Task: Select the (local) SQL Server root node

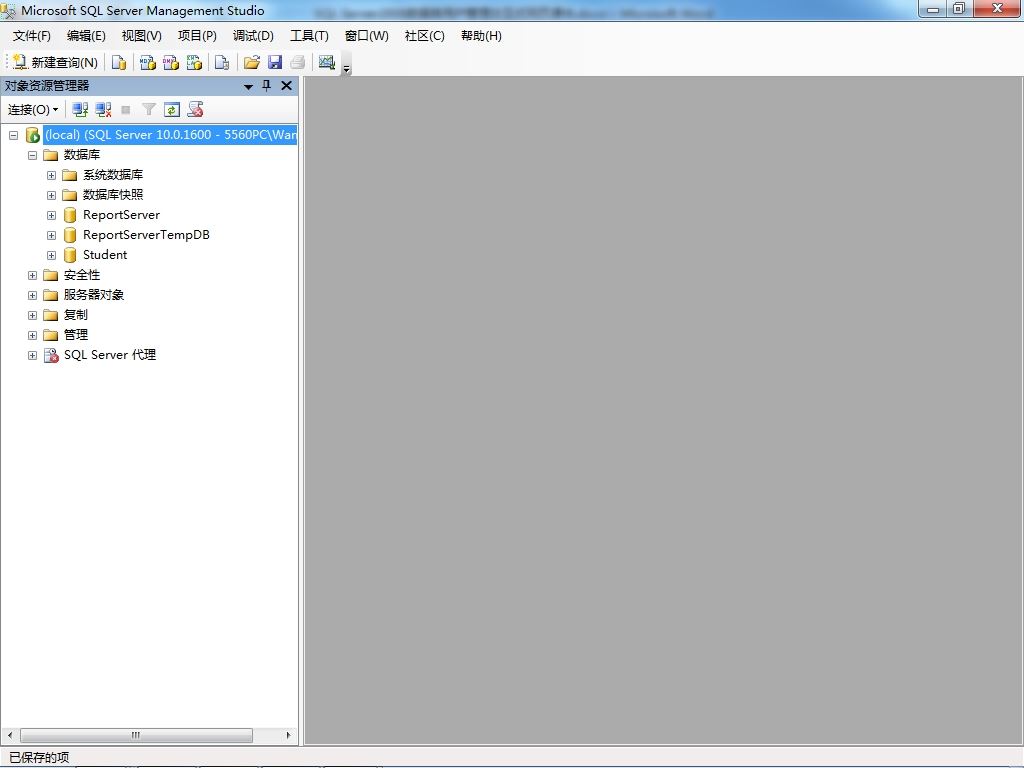Action: [x=170, y=135]
